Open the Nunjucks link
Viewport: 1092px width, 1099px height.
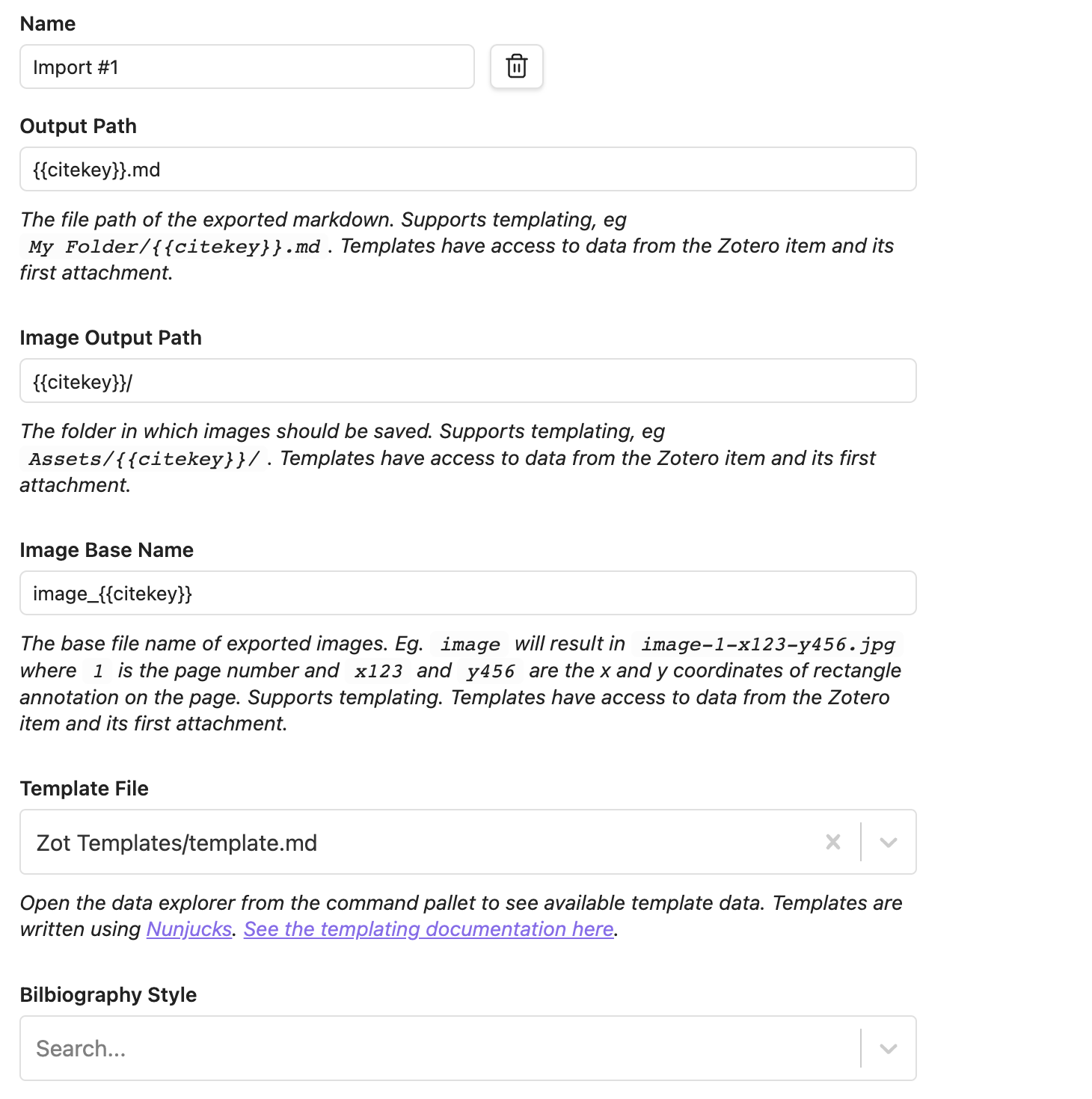(x=189, y=929)
